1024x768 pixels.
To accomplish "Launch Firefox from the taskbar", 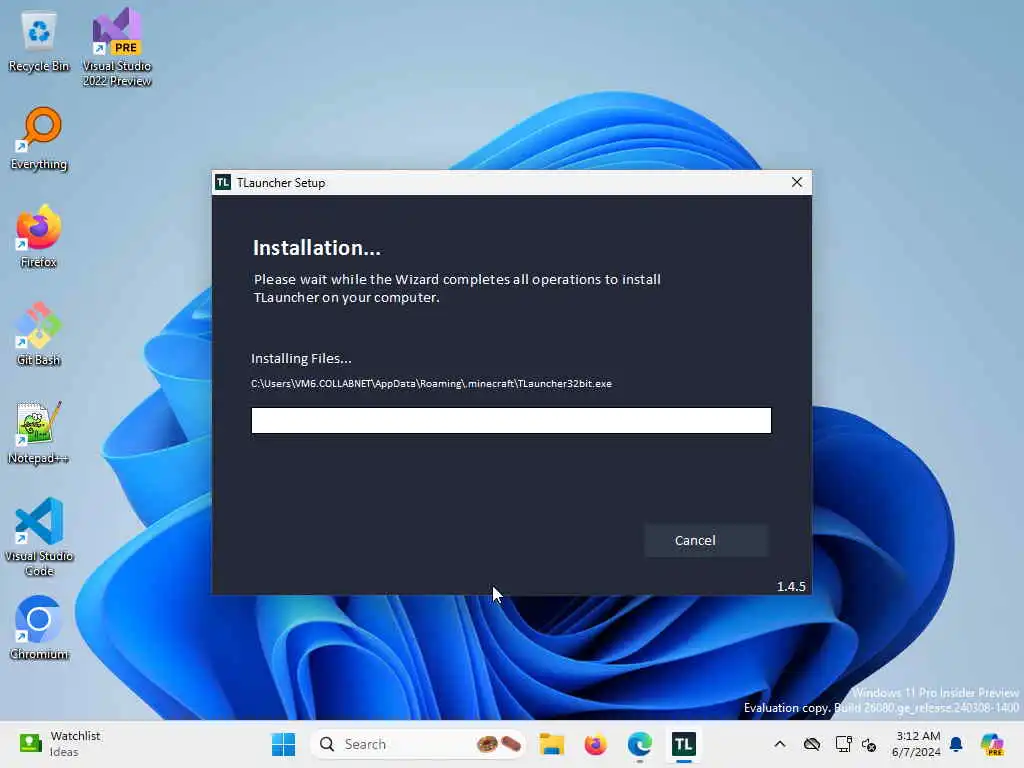I will click(595, 744).
